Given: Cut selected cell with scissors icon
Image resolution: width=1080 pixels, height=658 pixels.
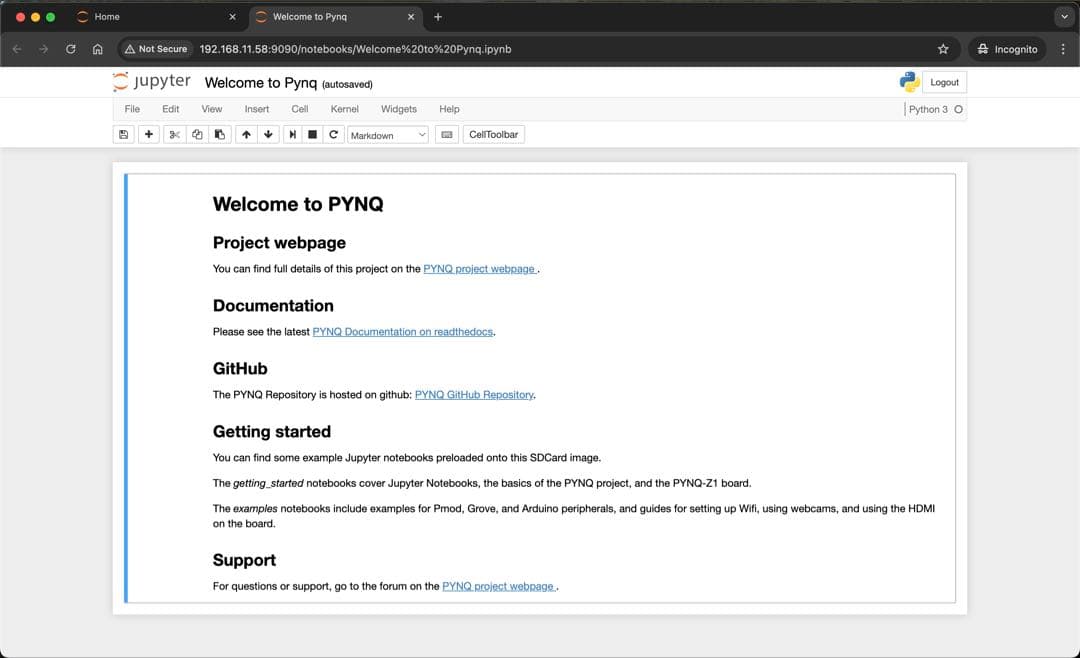Looking at the screenshot, I should pyautogui.click(x=174, y=135).
